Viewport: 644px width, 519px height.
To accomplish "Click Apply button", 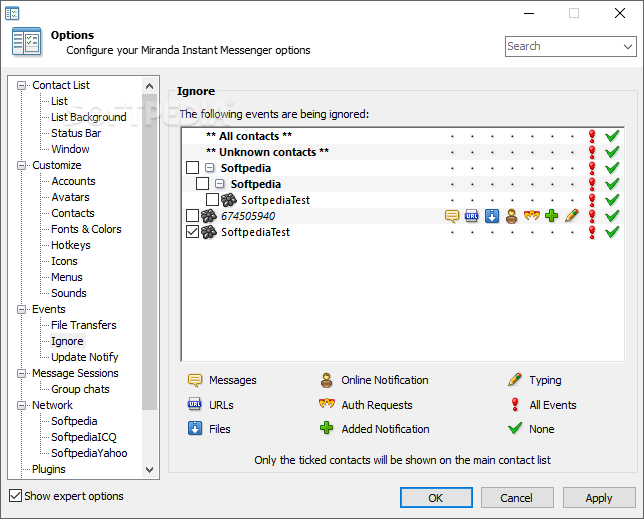I will coord(599,498).
